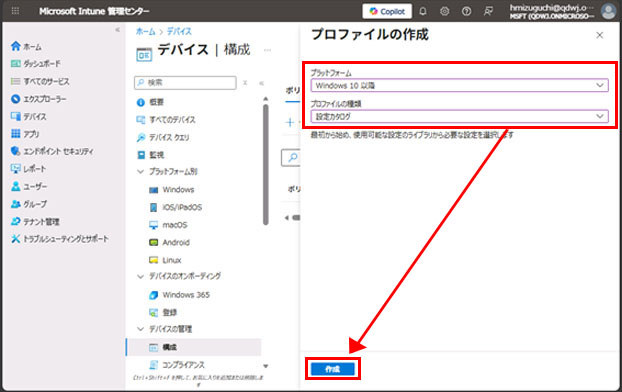Click the feedback icon in header
Image resolution: width=622 pixels, height=392 pixels.
tap(488, 11)
